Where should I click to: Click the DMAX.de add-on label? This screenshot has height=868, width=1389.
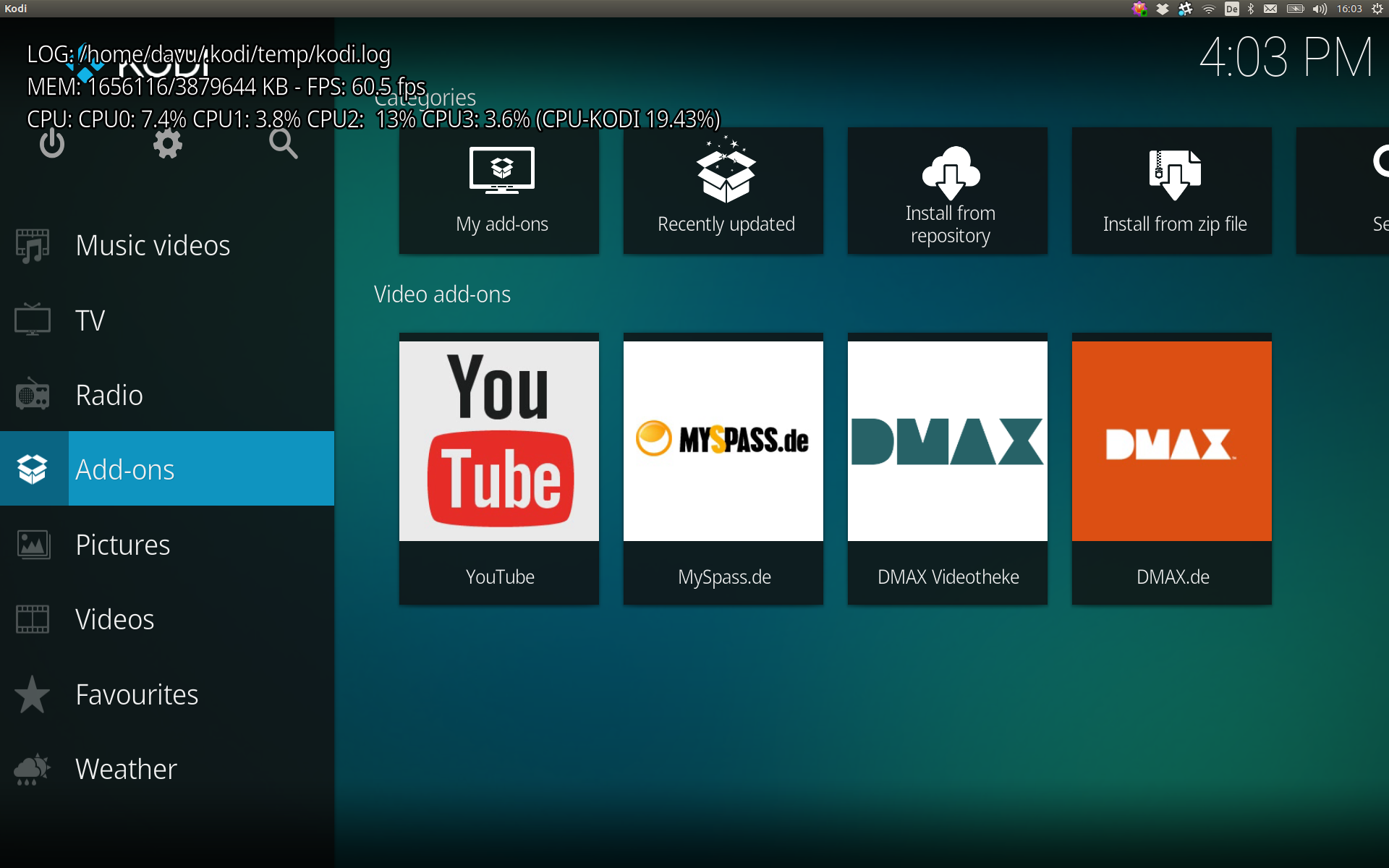click(1173, 576)
